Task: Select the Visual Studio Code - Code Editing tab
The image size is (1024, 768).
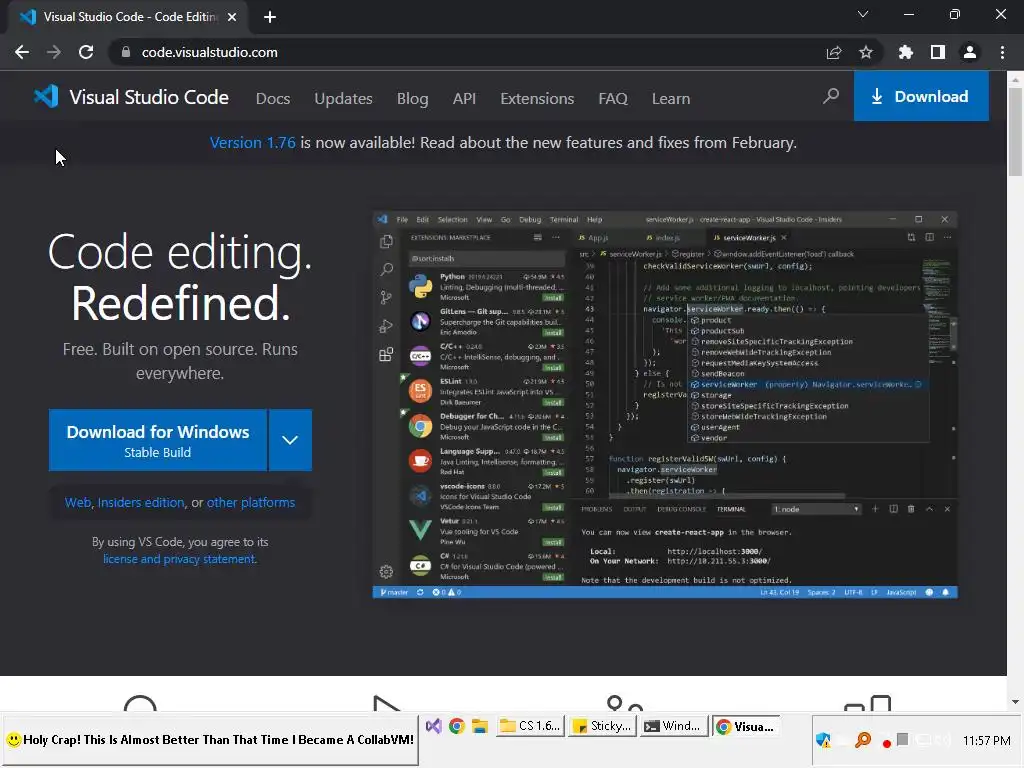Action: (128, 17)
